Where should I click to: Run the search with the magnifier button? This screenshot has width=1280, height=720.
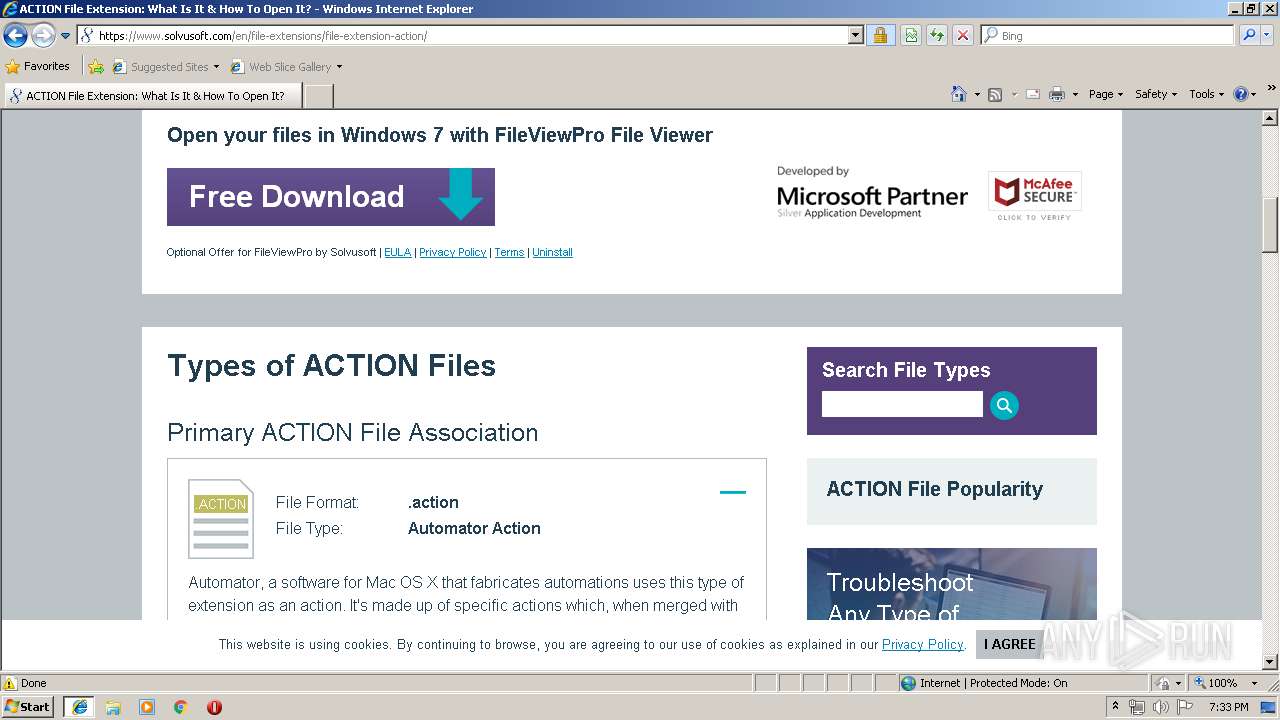[x=1249, y=36]
